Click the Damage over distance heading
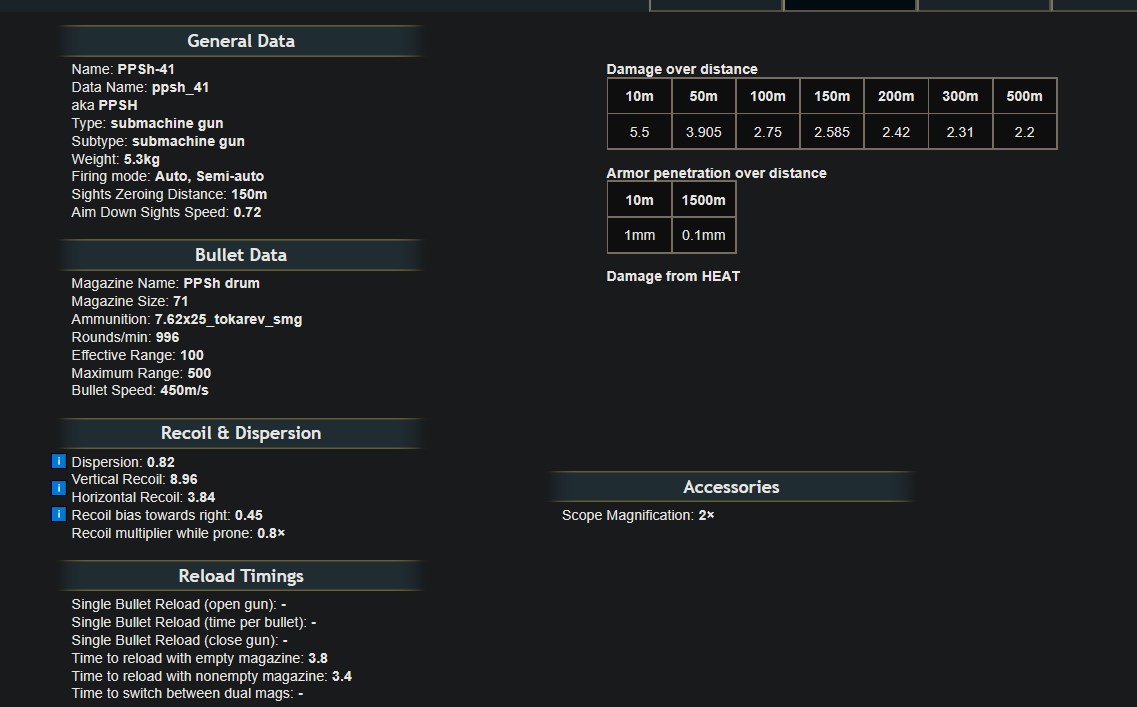Image resolution: width=1137 pixels, height=707 pixels. 681,69
